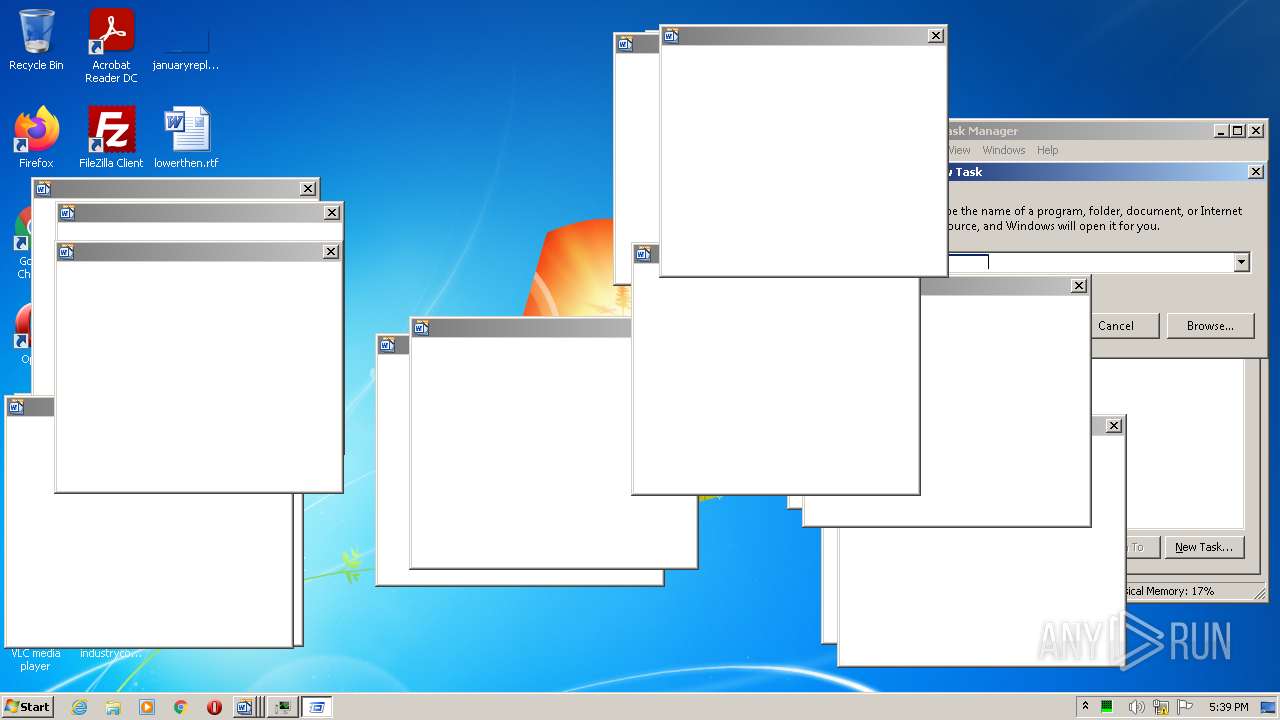This screenshot has height=720, width=1280.
Task: Open Action Center flag icon
Action: [1185, 707]
